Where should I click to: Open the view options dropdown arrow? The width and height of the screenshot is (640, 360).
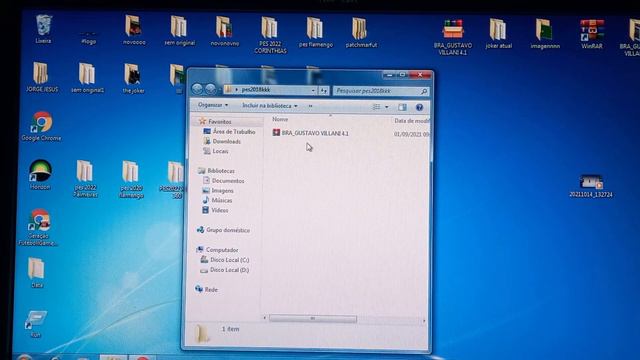point(387,107)
